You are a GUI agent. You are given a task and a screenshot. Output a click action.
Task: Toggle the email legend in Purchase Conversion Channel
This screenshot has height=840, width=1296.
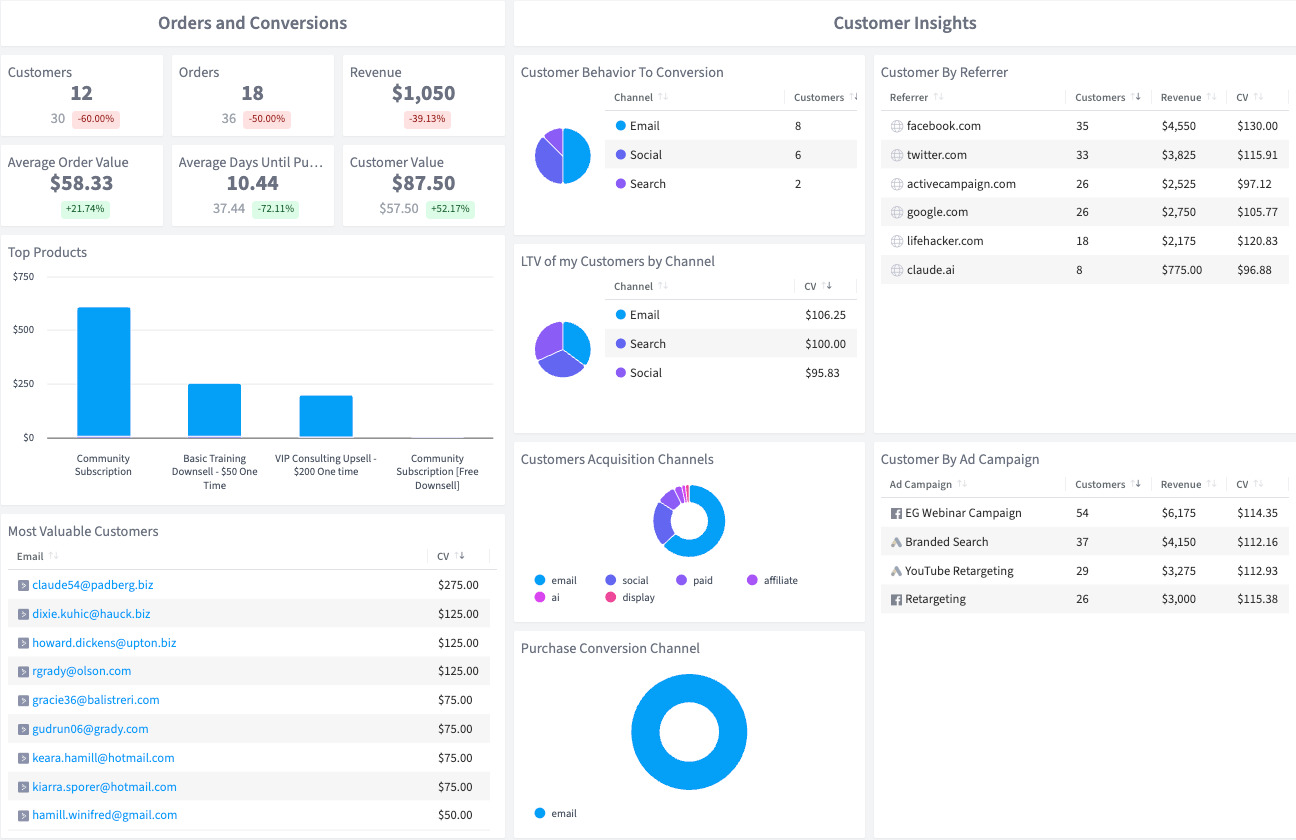point(555,813)
